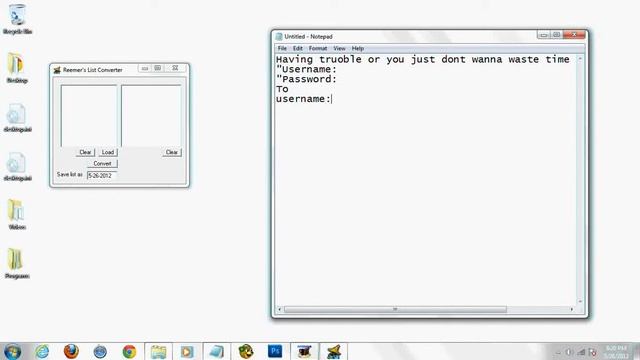Launch Internet Explorer from the taskbar
640x360 pixels.
tap(42, 351)
